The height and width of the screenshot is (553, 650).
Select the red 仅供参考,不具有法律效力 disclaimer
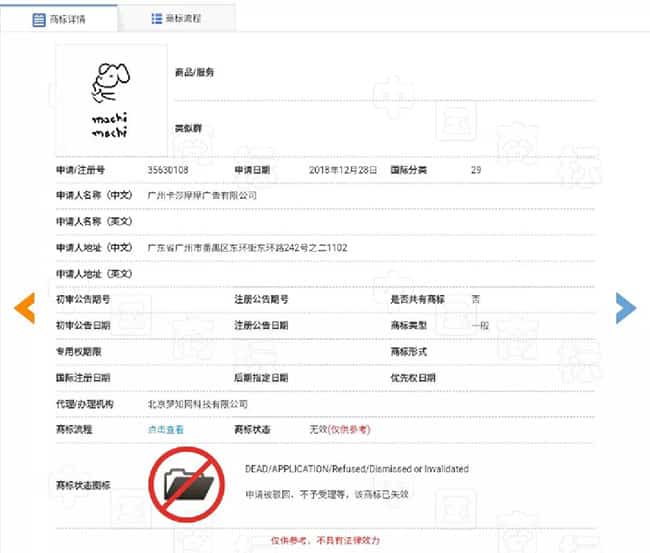pos(325,541)
